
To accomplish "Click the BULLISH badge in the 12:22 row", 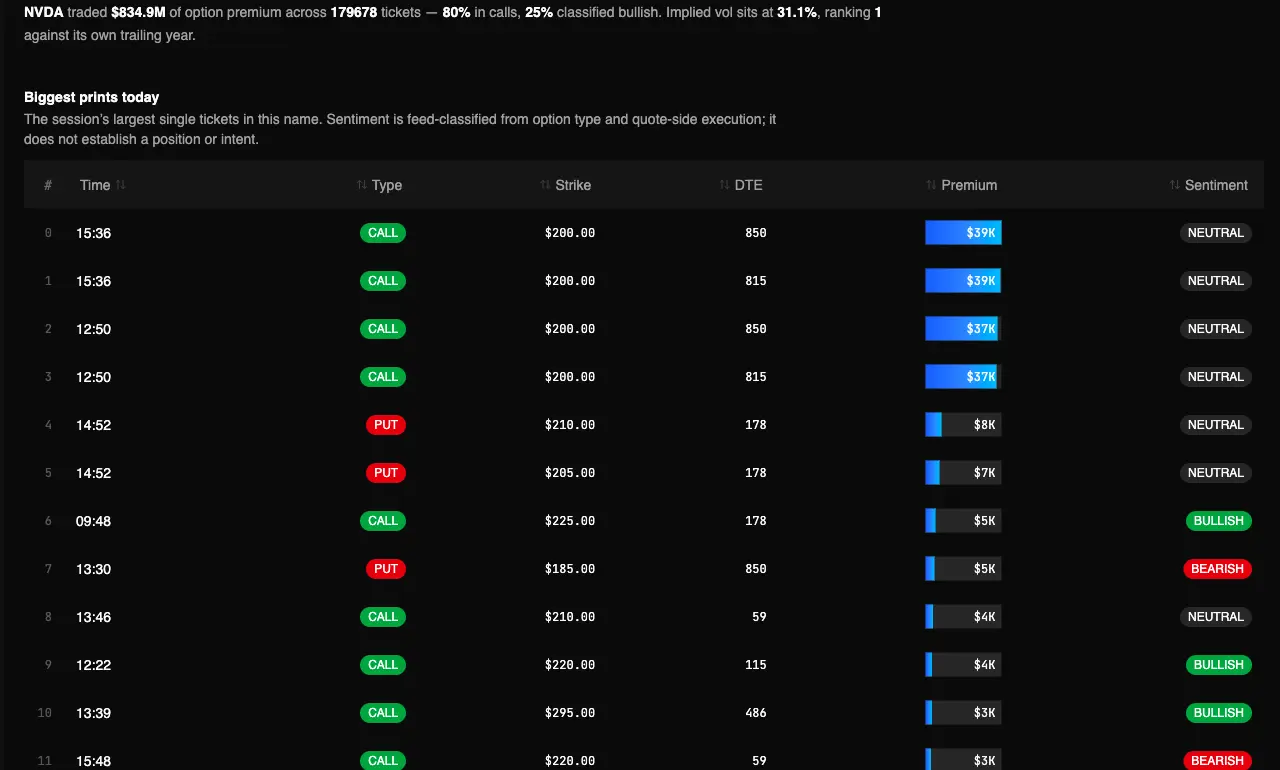I will 1218,665.
